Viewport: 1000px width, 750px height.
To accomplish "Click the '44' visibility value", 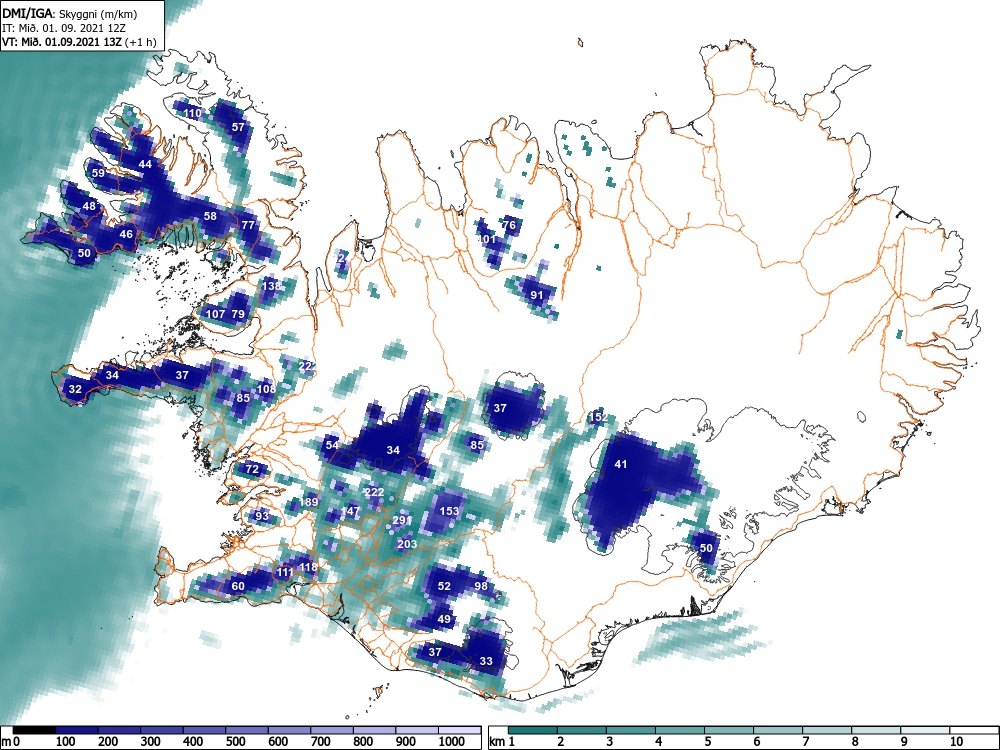I will pos(145,164).
